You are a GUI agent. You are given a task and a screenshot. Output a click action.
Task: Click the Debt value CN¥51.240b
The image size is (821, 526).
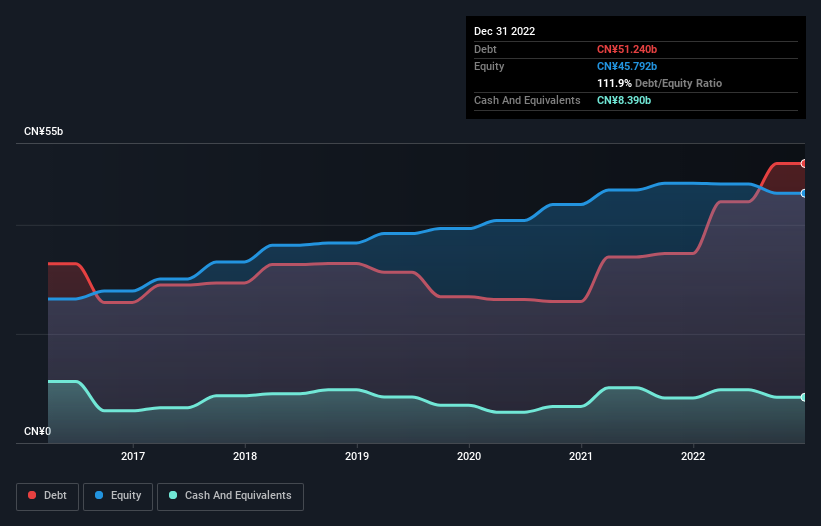(627, 49)
